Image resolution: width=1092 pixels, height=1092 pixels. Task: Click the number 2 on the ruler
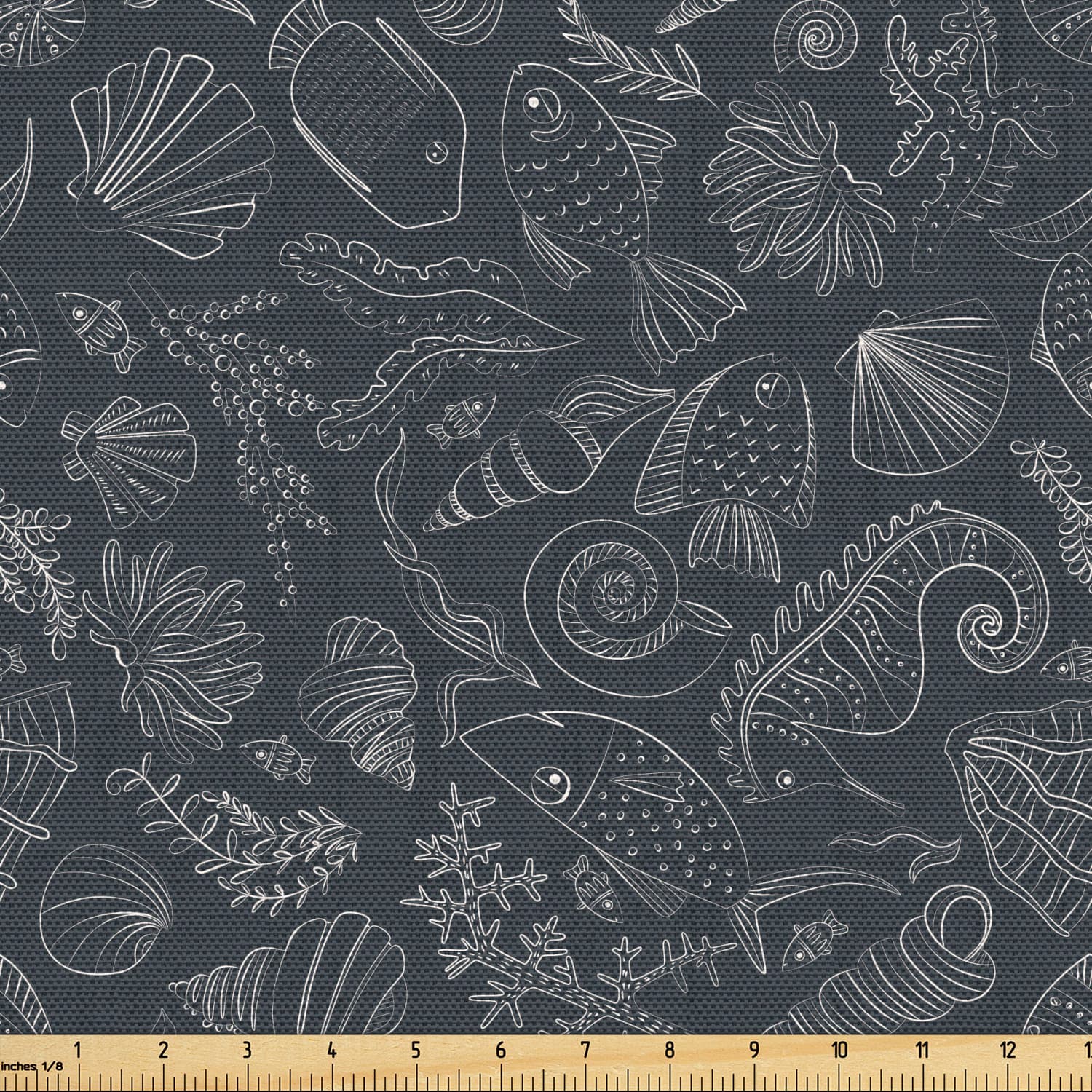pos(163,1050)
